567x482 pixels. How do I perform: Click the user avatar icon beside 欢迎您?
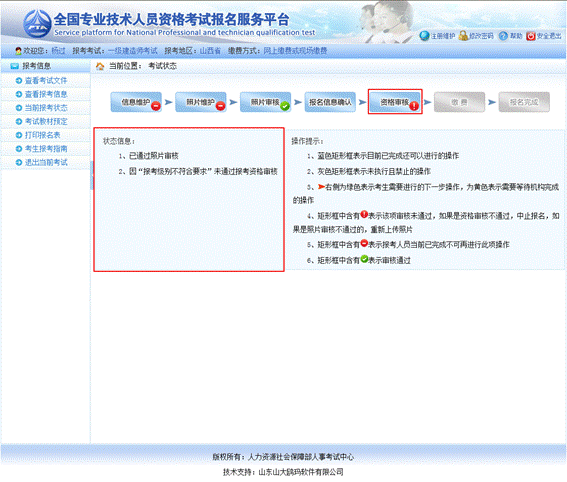[x=18, y=51]
